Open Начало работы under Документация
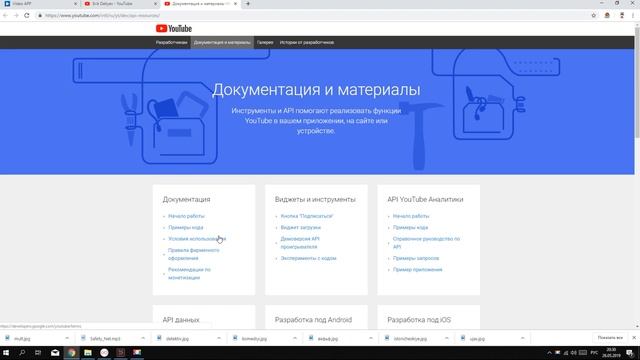Screen dimensions: 640x360 (187, 216)
